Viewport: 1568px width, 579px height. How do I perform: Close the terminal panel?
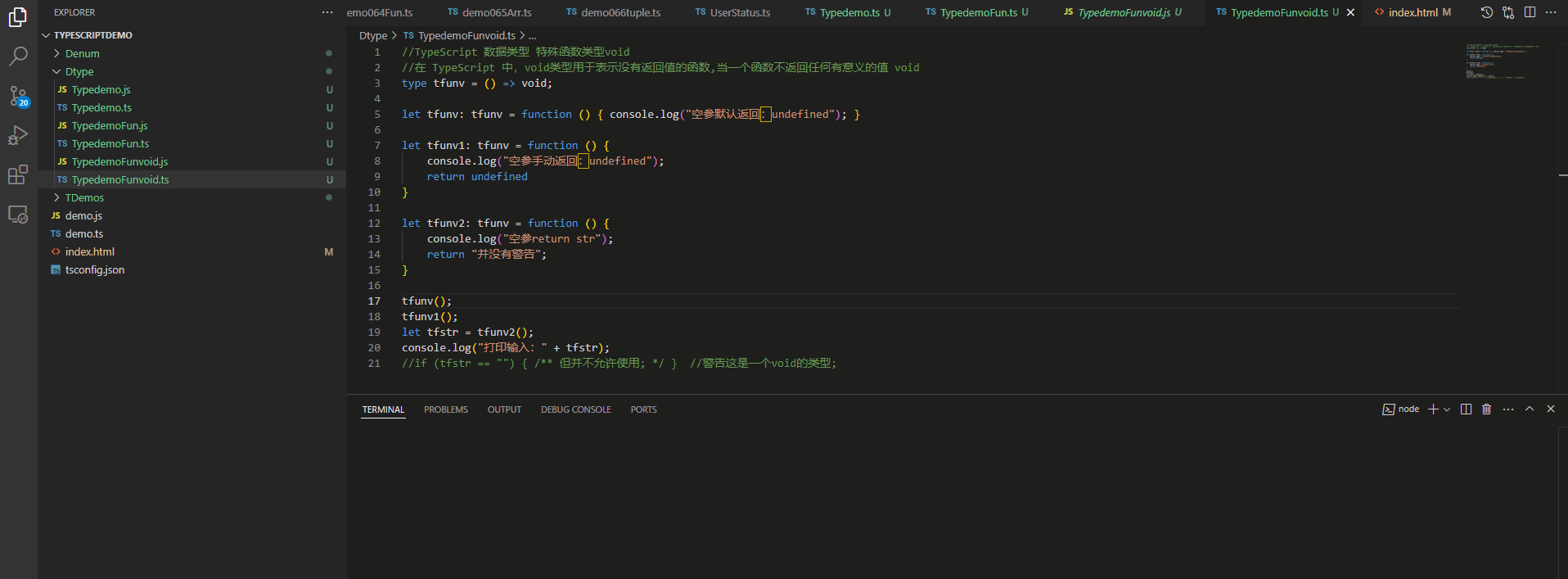pyautogui.click(x=1551, y=409)
